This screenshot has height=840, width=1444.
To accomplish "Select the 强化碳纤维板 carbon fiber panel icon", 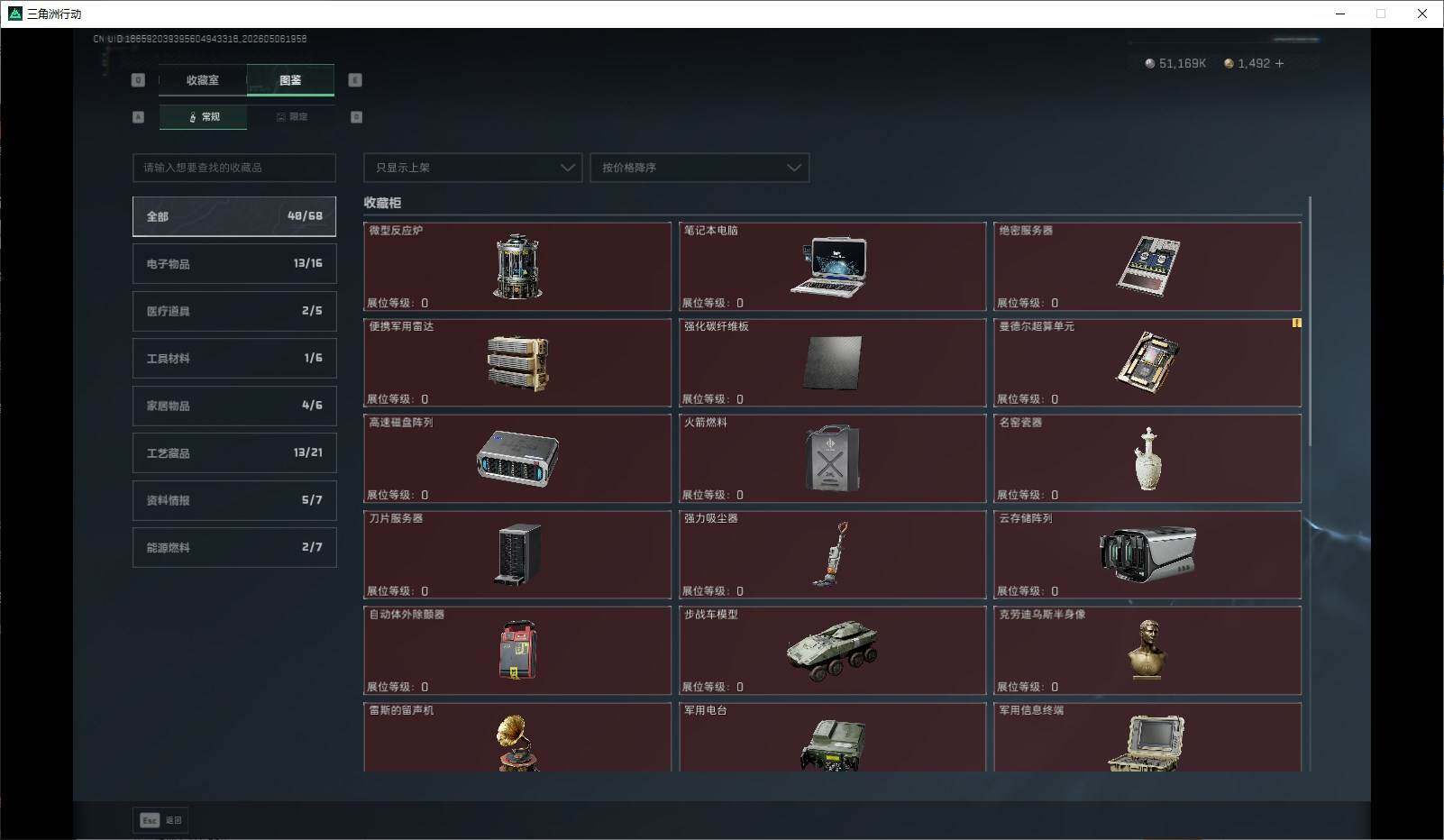I will pyautogui.click(x=832, y=362).
